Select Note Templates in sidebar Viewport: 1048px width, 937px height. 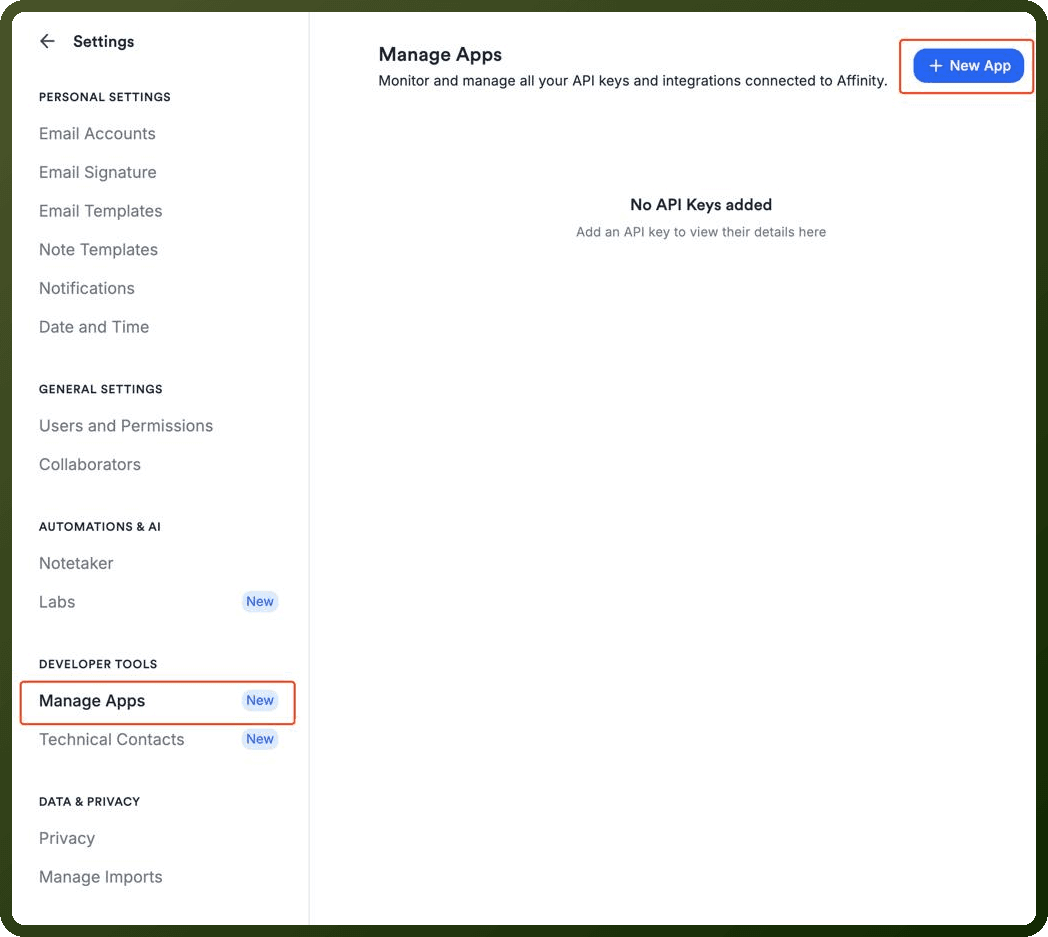pyautogui.click(x=98, y=250)
